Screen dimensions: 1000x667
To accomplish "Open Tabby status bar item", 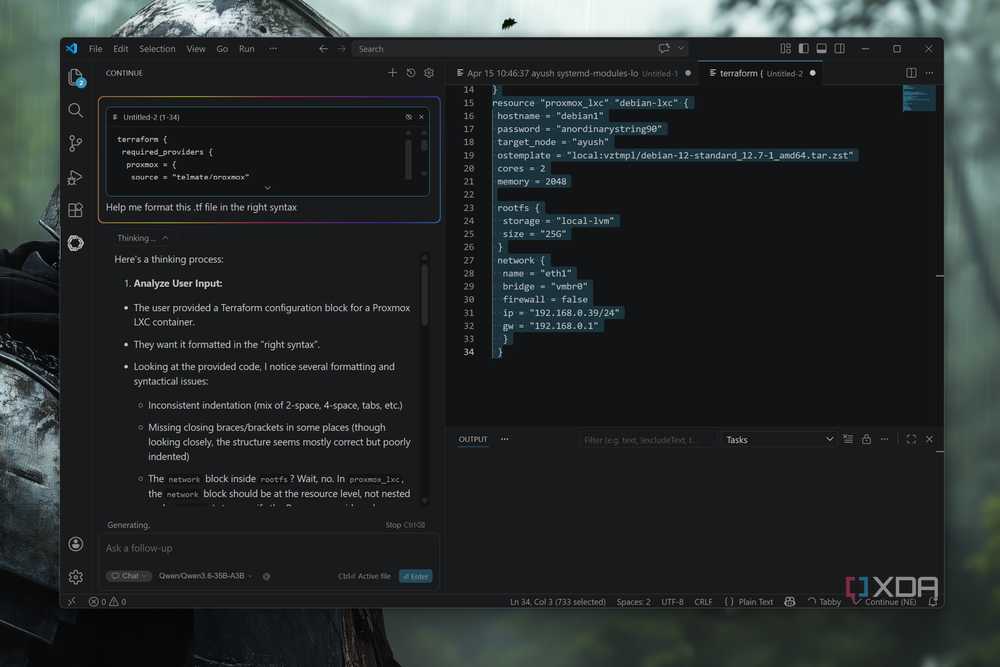I will coord(825,601).
